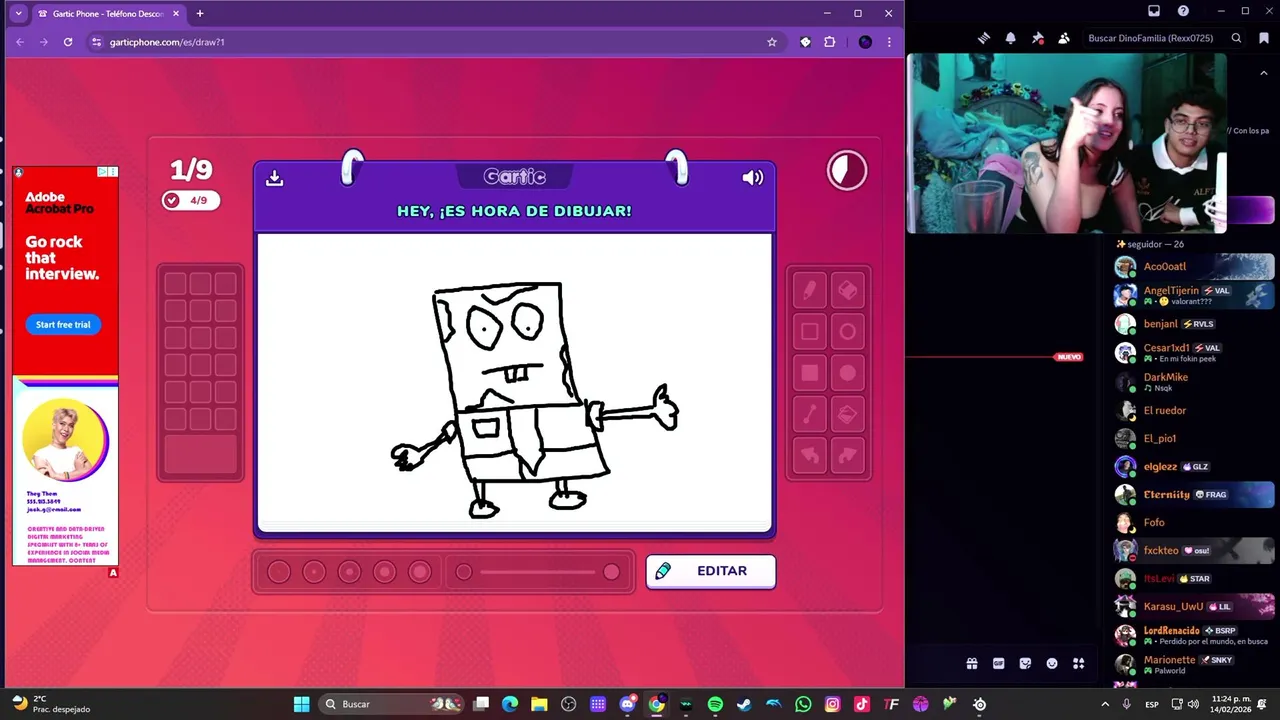Viewport: 1280px width, 720px height.
Task: Open ad info icon beside ad close
Action: tap(102, 172)
